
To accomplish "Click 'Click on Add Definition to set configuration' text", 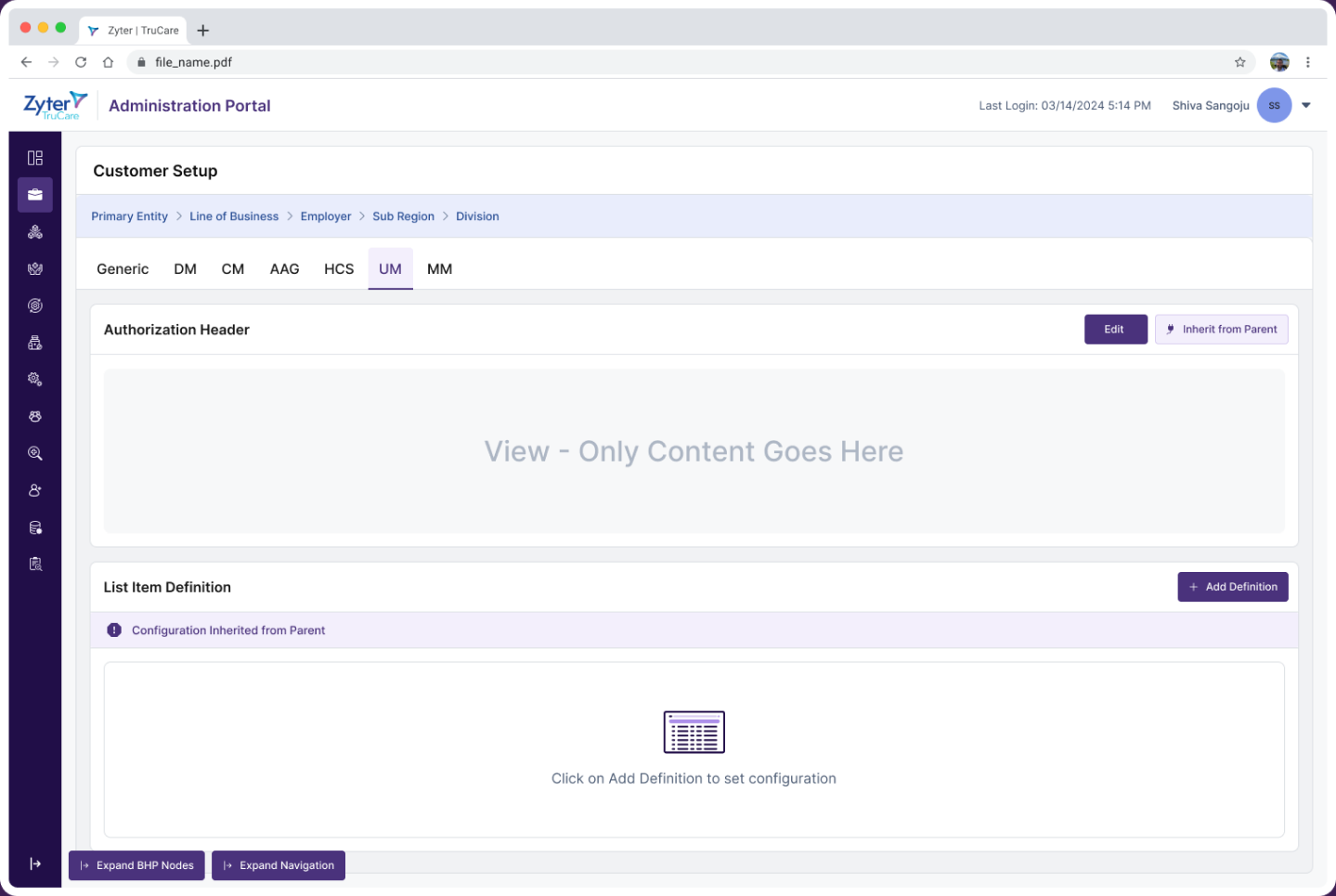I will tap(694, 778).
